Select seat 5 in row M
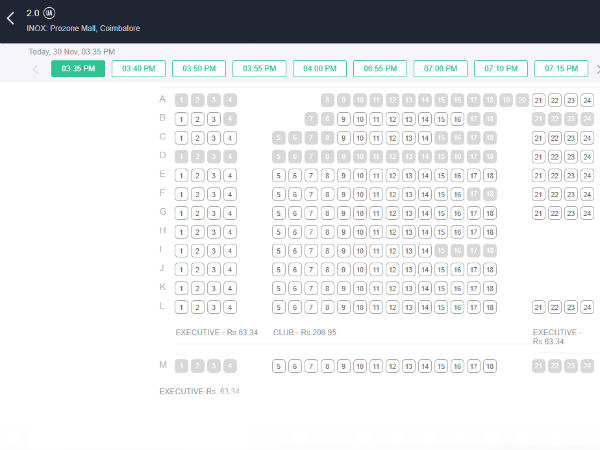The height and width of the screenshot is (450, 600). pos(279,366)
